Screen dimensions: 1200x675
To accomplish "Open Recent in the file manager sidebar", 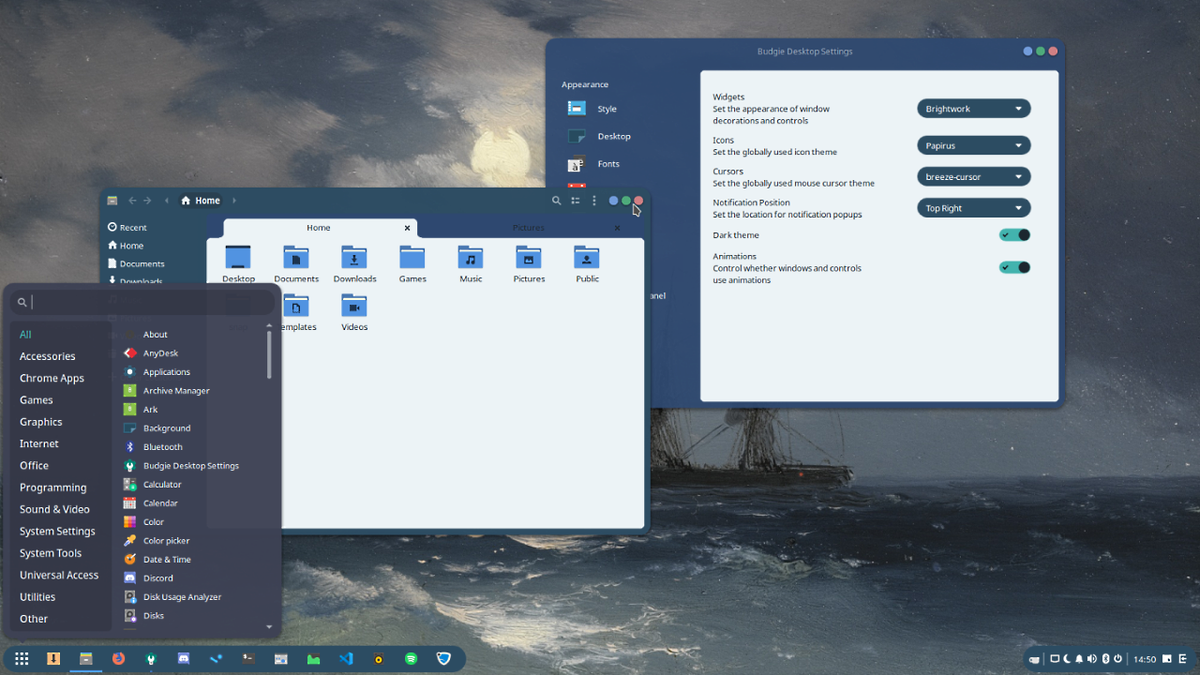I will click(127, 228).
